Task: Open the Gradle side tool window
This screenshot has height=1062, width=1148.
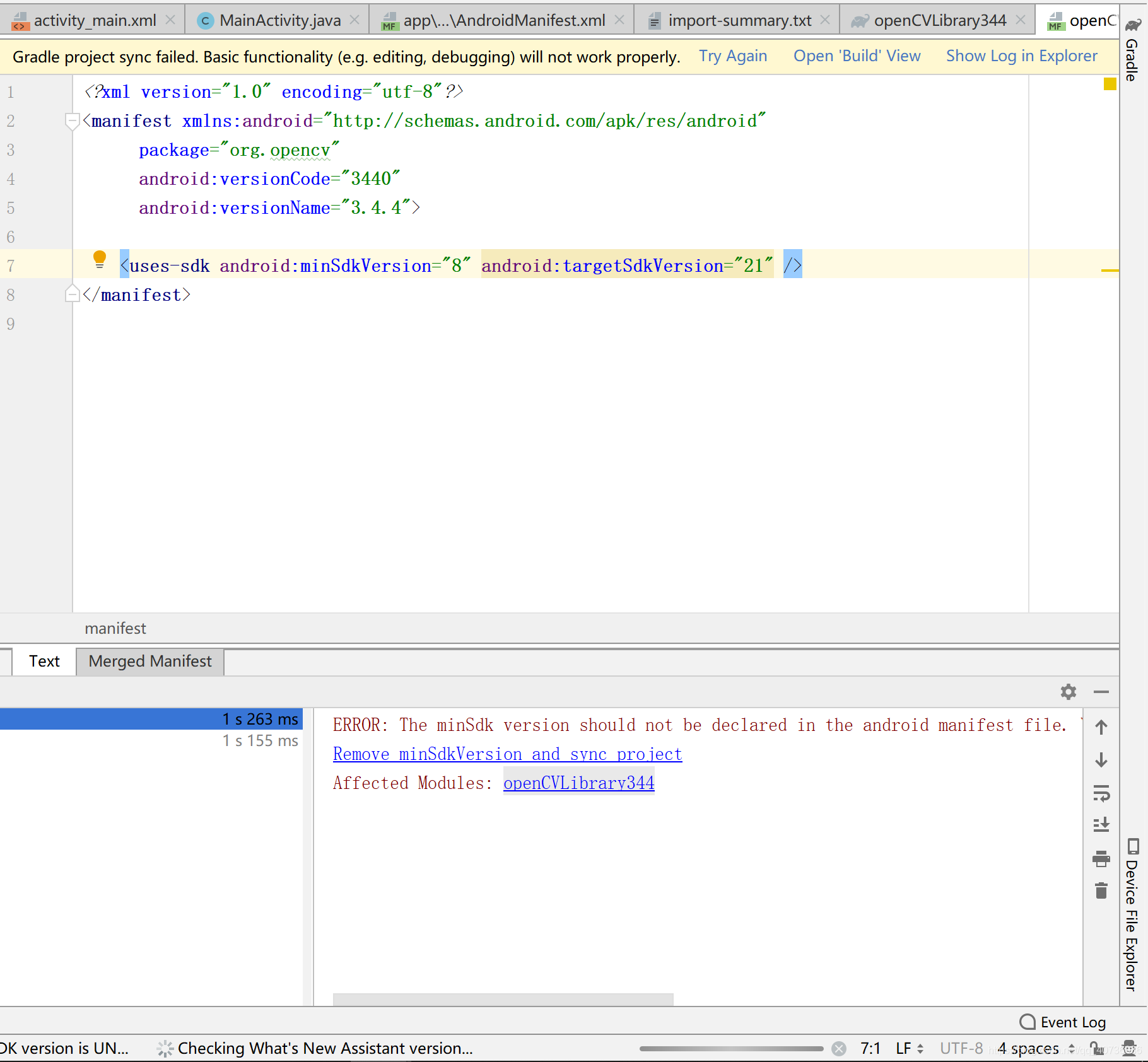Action: [1133, 50]
